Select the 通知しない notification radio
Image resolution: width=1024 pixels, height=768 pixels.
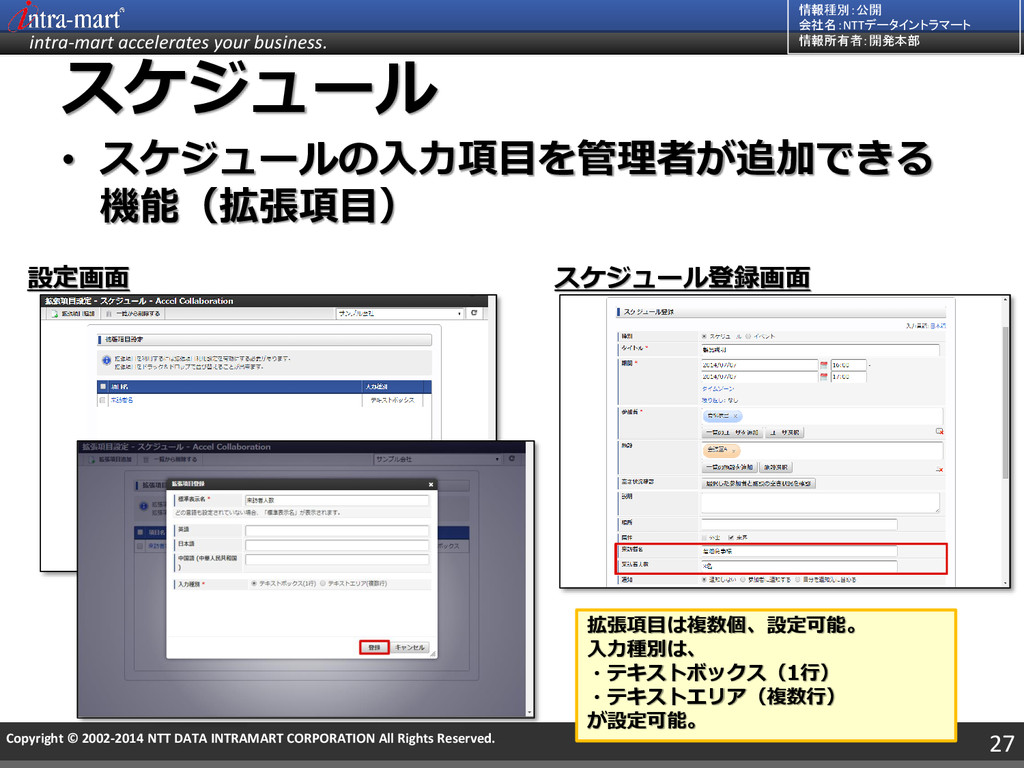click(x=705, y=579)
